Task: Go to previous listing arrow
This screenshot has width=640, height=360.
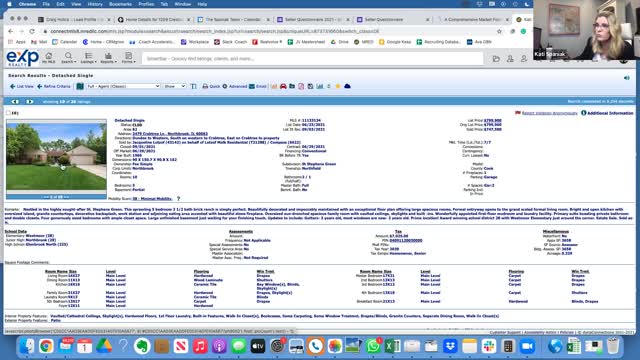Action: coord(15,101)
